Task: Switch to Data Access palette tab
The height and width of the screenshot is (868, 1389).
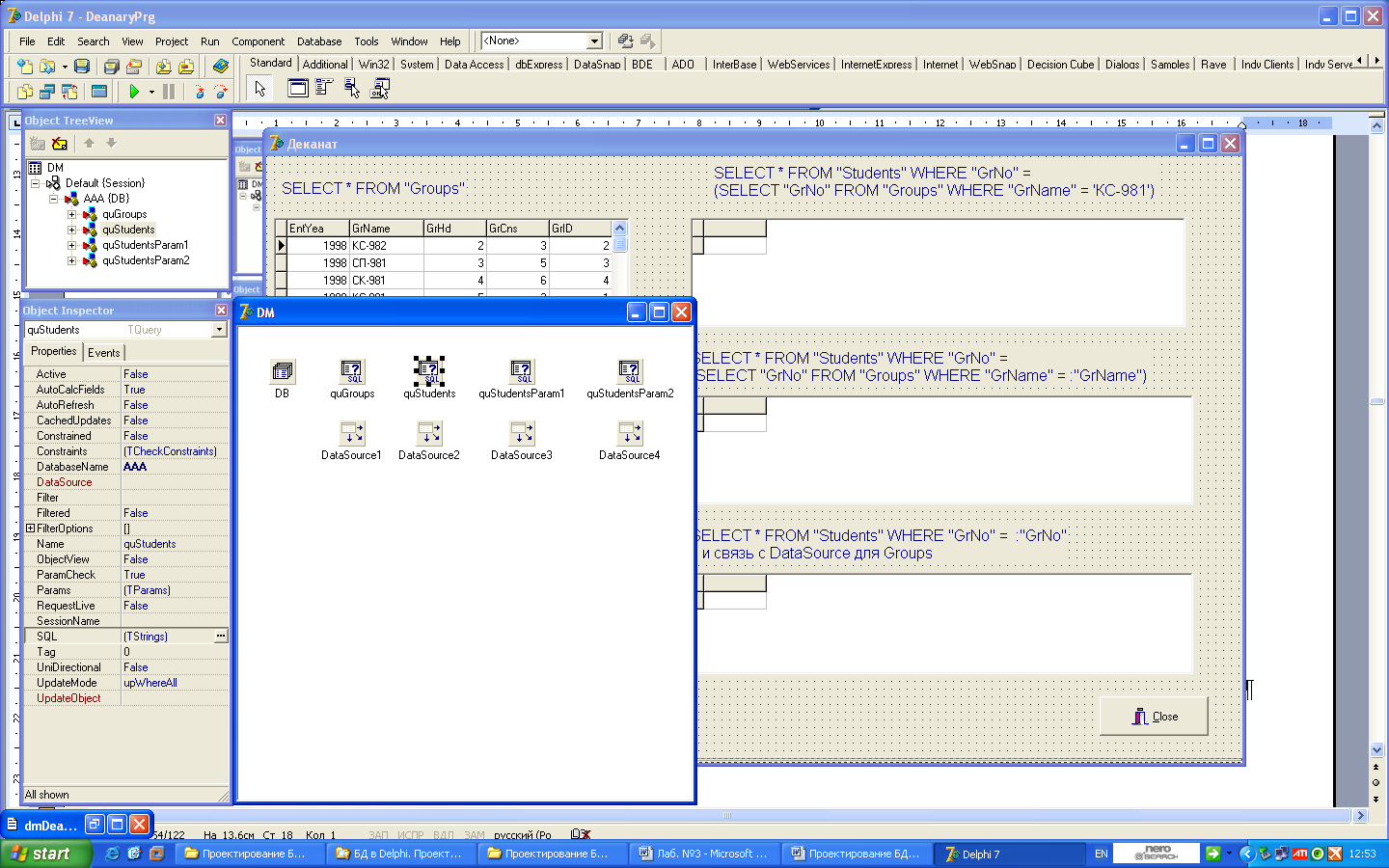Action: coord(474,65)
